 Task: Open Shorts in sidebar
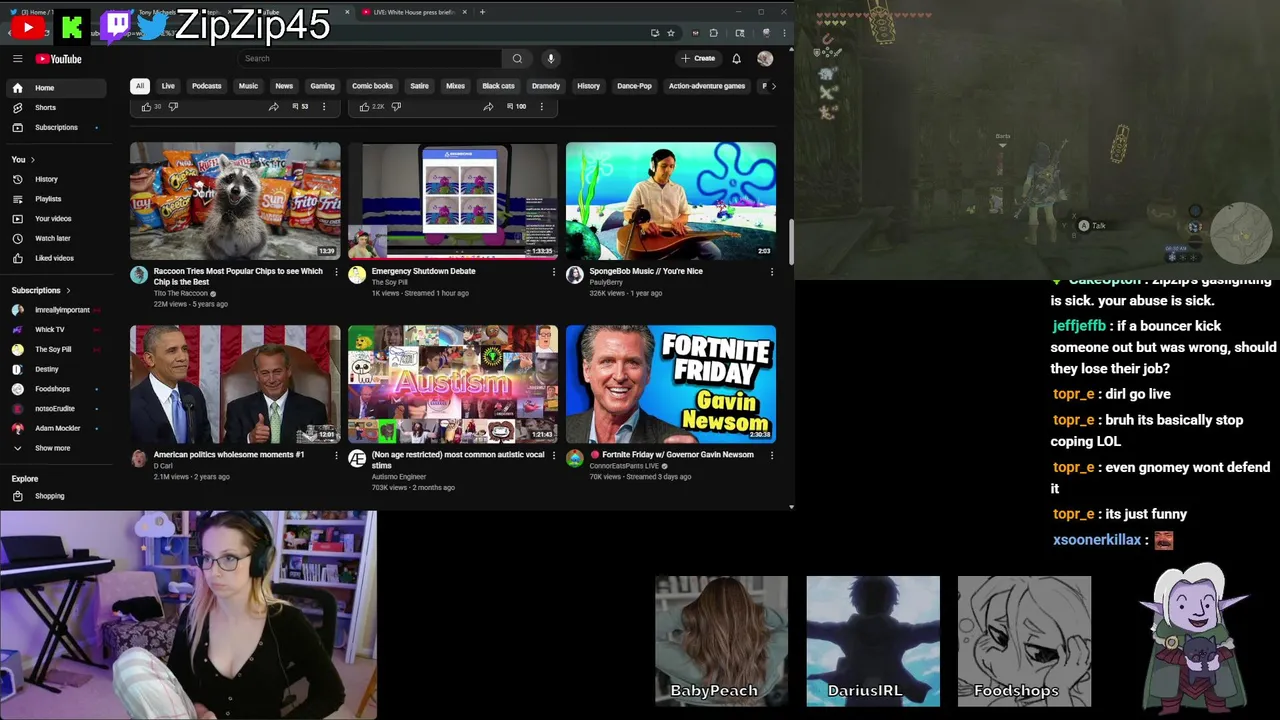click(x=57, y=108)
